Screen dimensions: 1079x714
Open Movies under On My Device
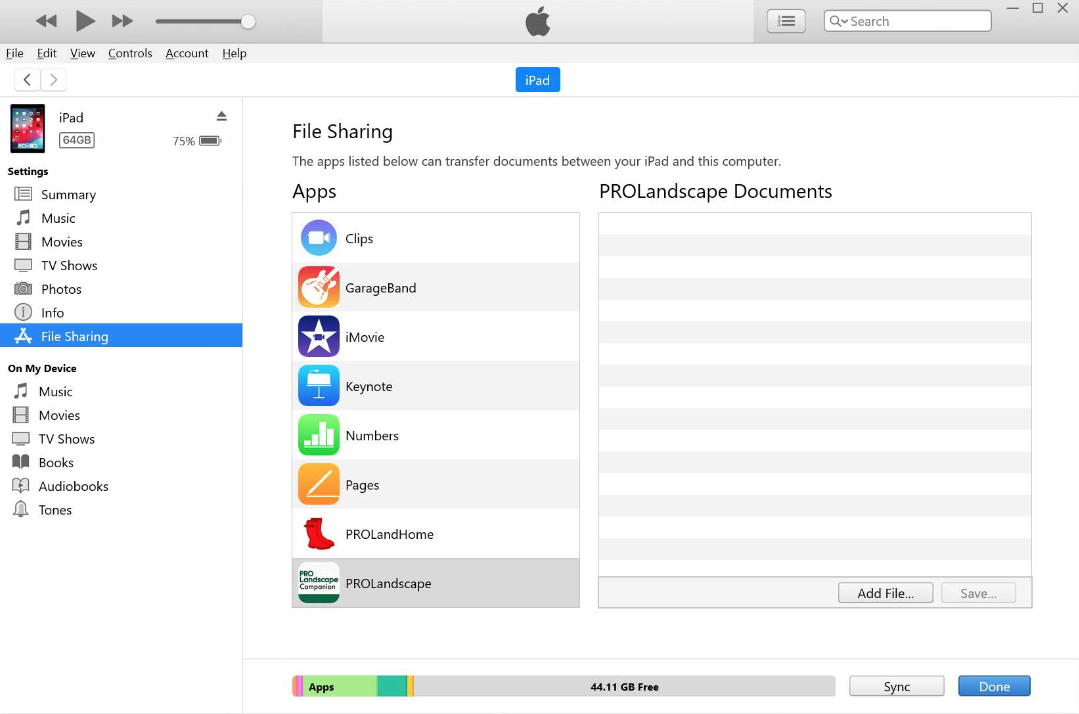tap(121, 415)
